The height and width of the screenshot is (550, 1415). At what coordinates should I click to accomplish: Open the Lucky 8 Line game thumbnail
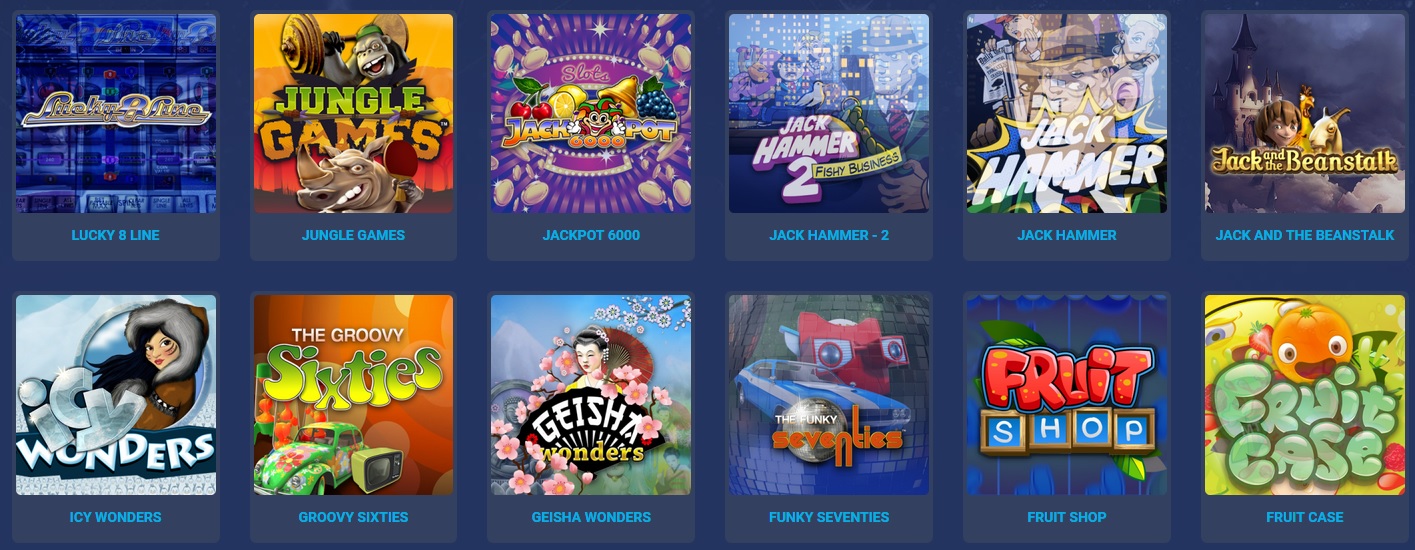116,113
